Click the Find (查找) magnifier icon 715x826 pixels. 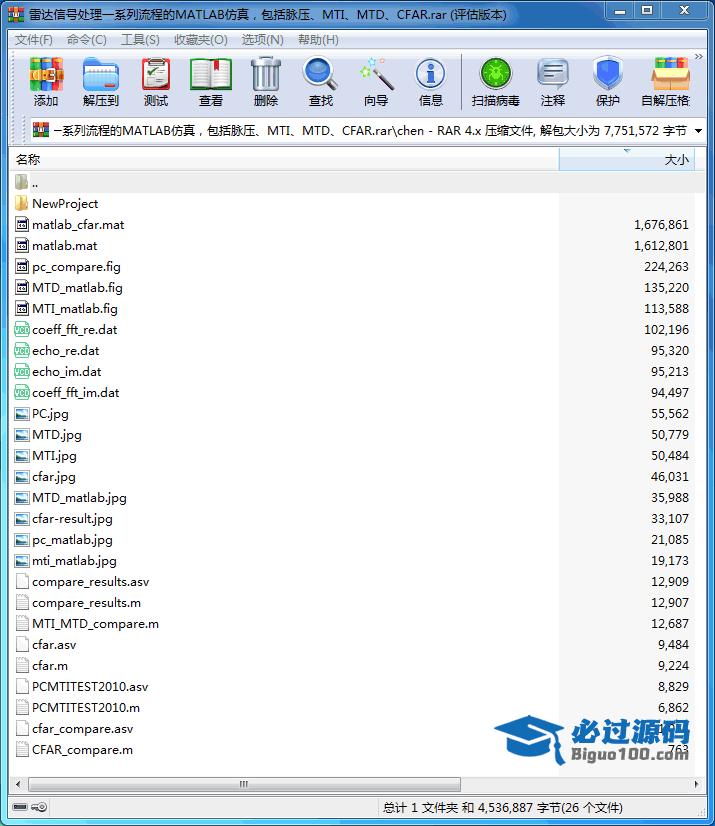[x=320, y=75]
